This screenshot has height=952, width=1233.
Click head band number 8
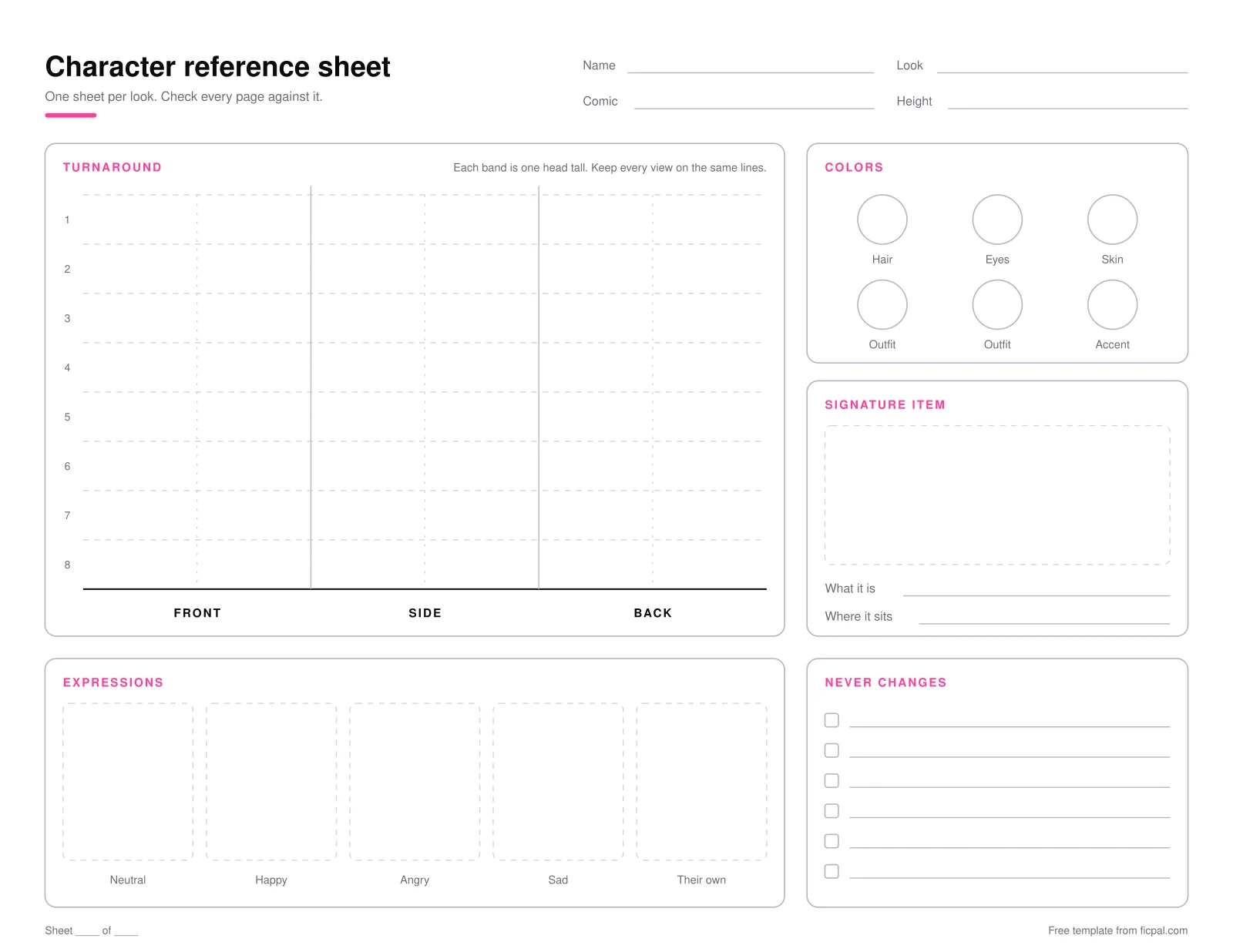pyautogui.click(x=67, y=565)
